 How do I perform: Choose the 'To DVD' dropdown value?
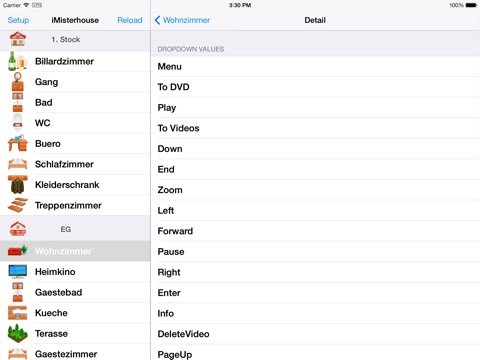point(315,87)
